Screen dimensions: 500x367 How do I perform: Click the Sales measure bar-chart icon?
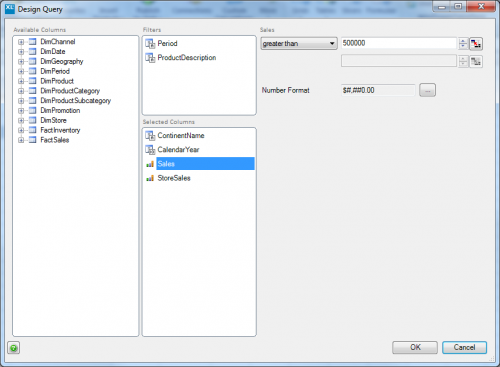coord(150,164)
